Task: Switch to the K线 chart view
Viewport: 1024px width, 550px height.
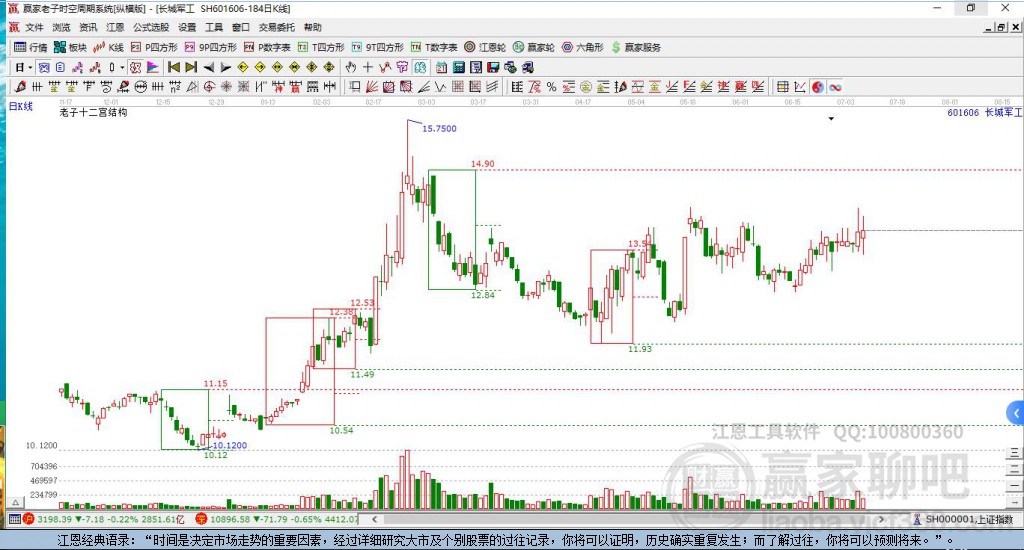Action: click(x=108, y=47)
